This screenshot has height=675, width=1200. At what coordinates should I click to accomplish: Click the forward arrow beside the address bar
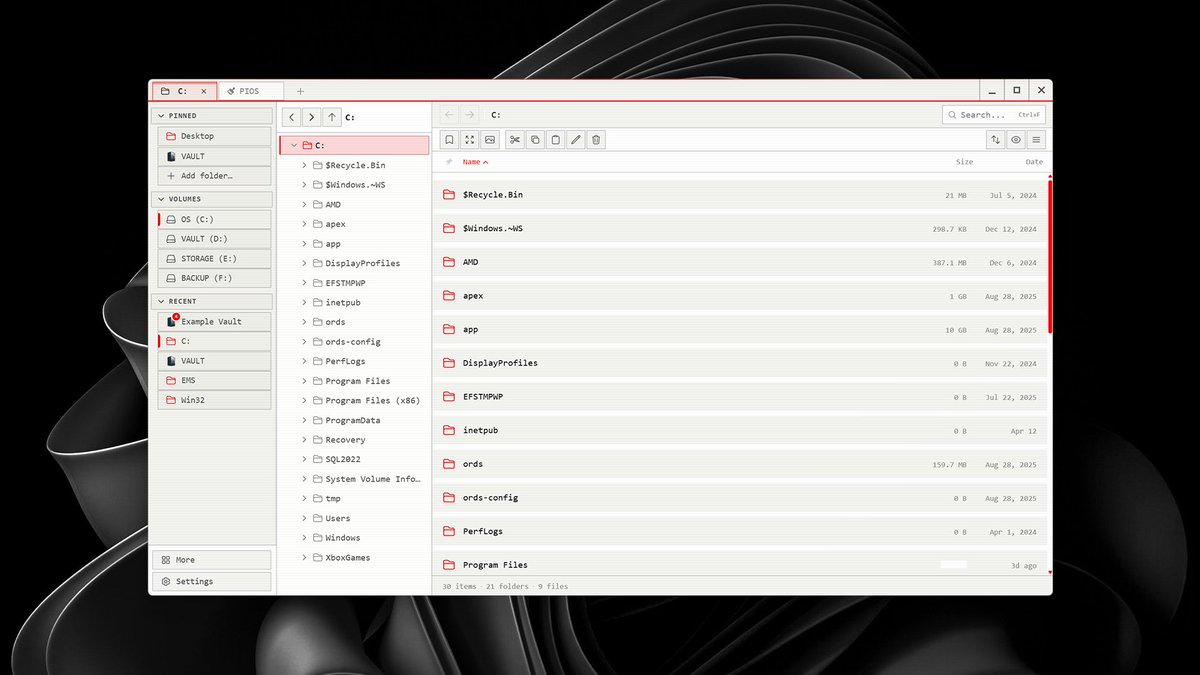(x=470, y=115)
